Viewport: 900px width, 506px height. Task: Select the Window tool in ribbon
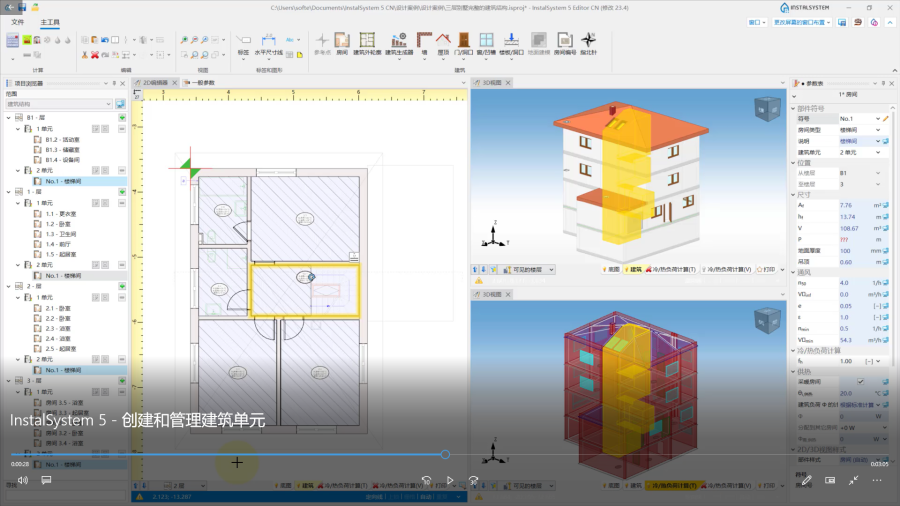(x=486, y=44)
